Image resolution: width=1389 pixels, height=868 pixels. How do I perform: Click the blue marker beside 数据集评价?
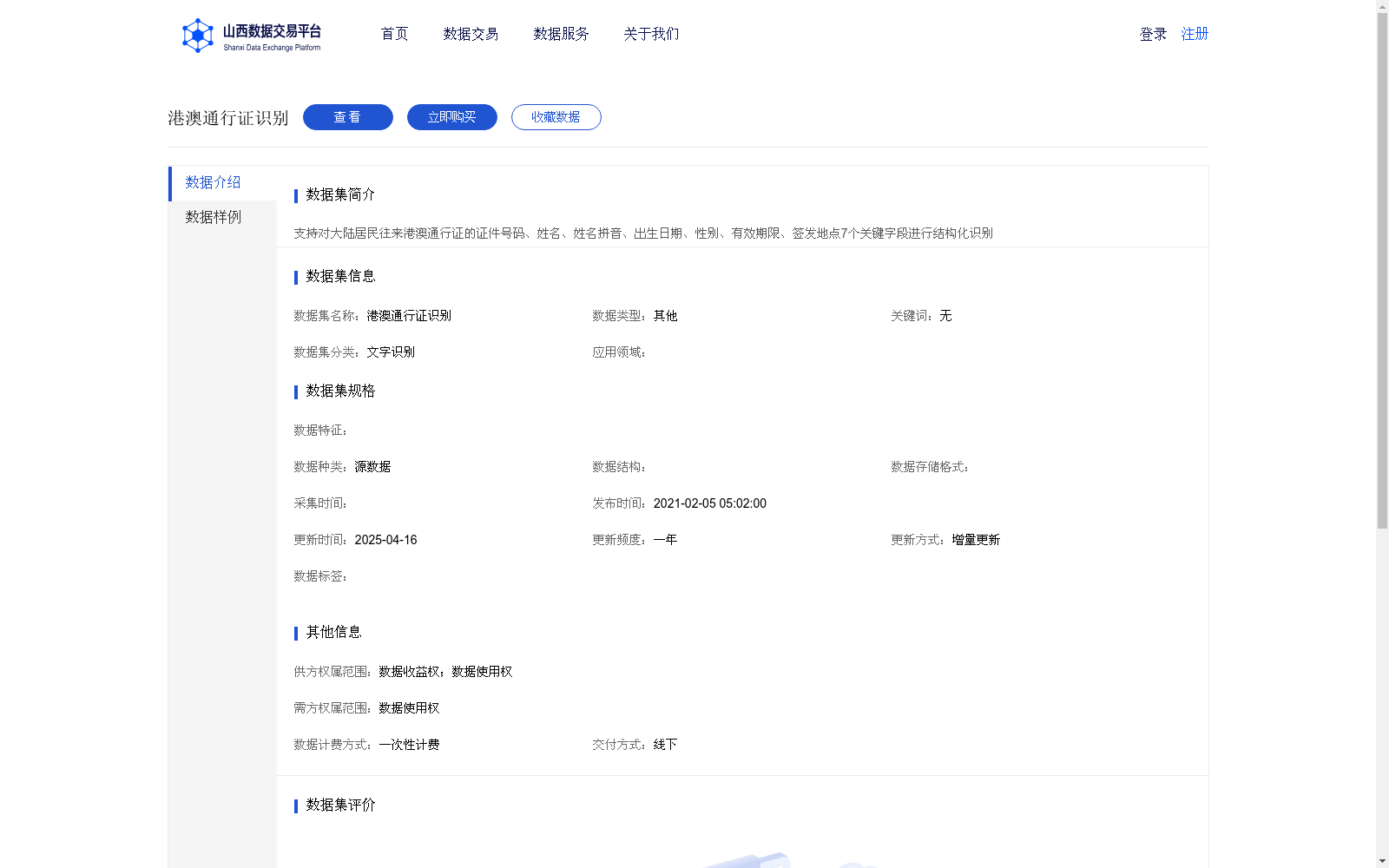pos(295,806)
